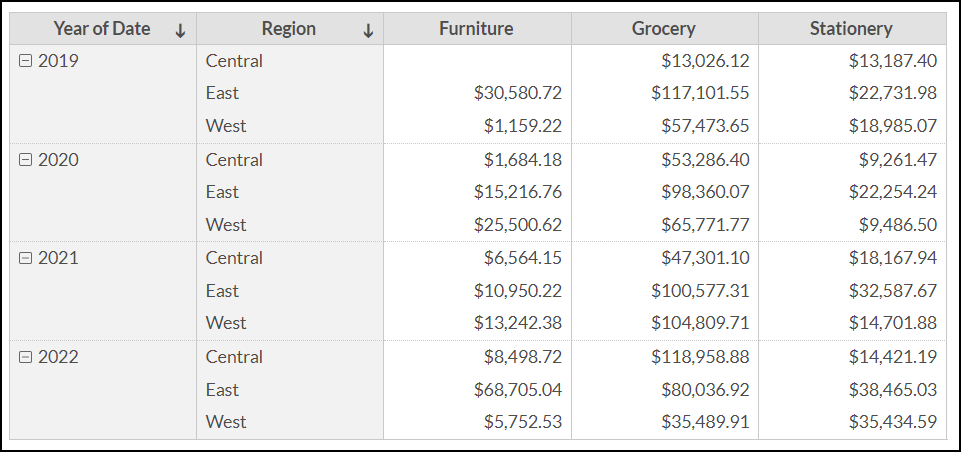
Task: Collapse the 2021 year group
Action: pos(26,258)
